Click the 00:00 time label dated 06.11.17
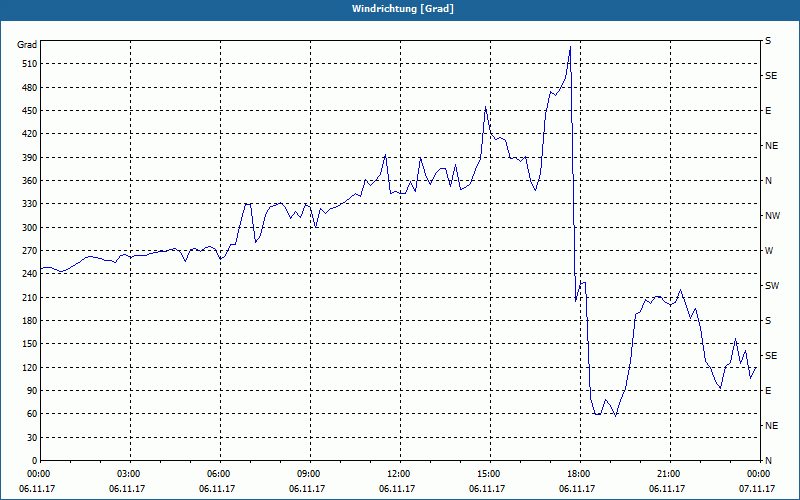The width and height of the screenshot is (800, 500). point(38,473)
